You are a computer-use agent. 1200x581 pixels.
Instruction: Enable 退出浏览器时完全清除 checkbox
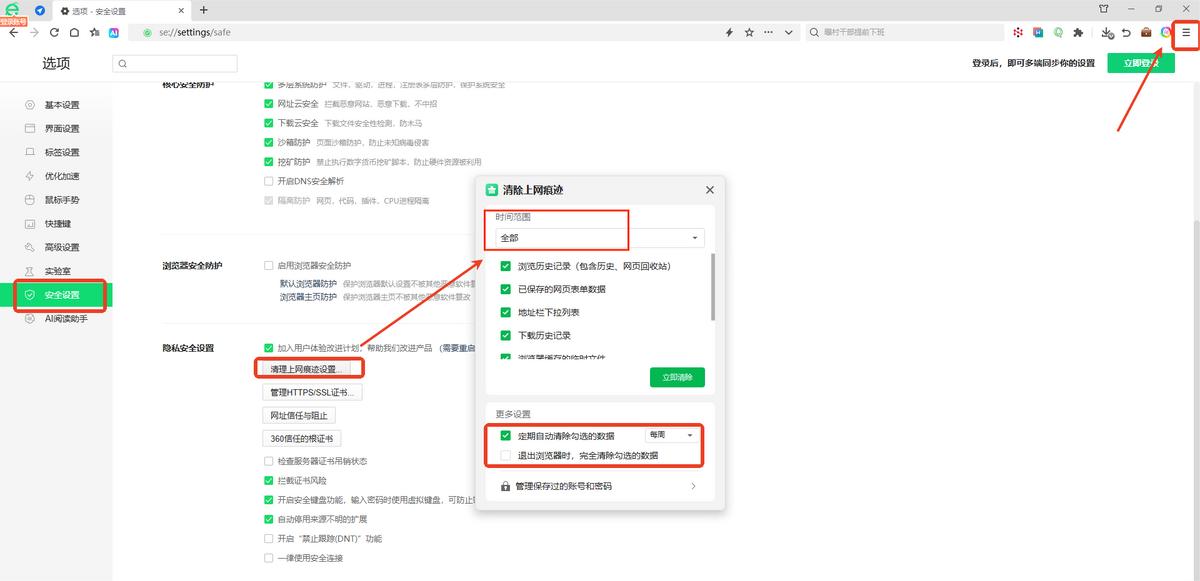[506, 455]
